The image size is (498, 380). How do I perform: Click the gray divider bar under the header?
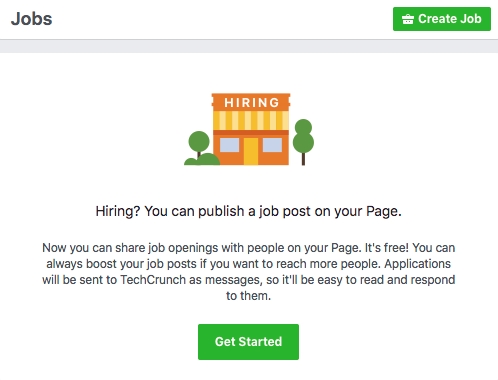pyautogui.click(x=249, y=46)
